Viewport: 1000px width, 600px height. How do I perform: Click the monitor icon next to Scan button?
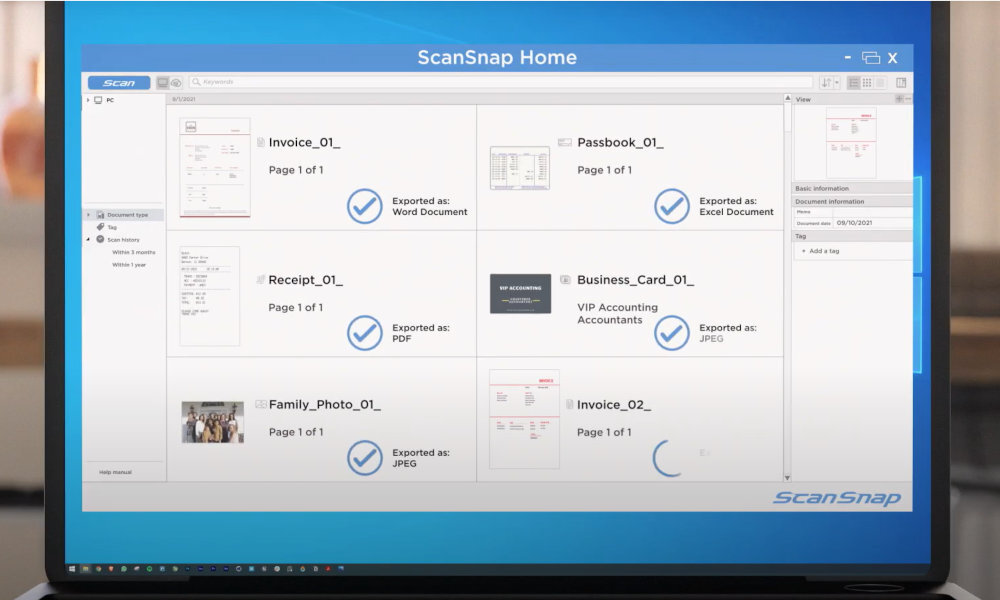pos(163,83)
